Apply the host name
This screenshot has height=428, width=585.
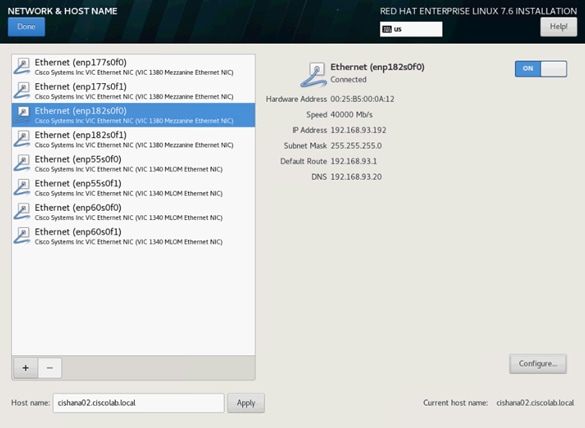246,403
